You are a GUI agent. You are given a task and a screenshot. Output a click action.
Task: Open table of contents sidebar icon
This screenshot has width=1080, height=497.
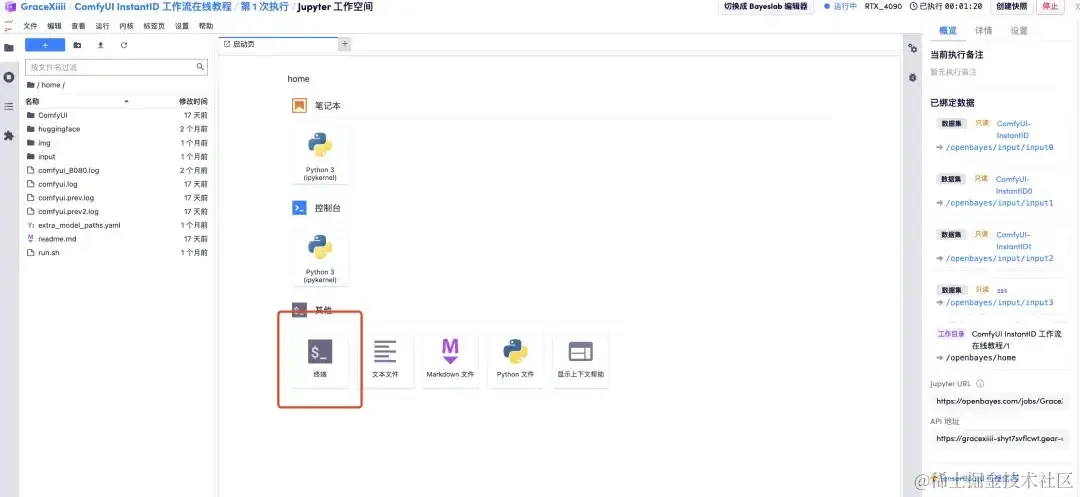coord(9,107)
